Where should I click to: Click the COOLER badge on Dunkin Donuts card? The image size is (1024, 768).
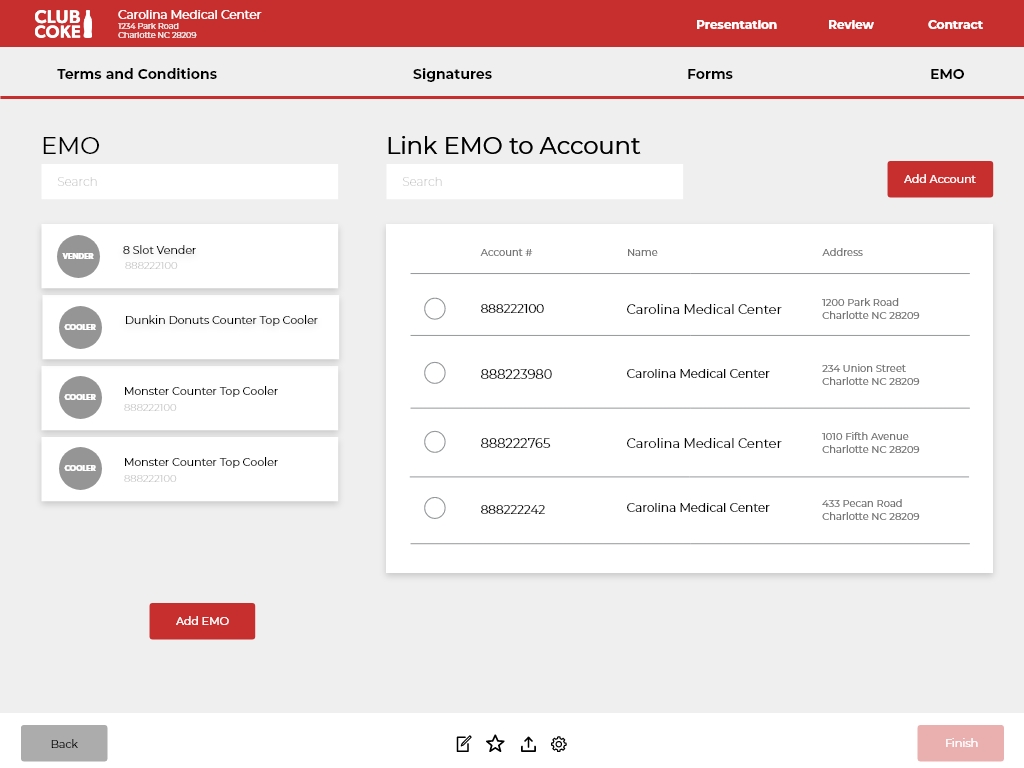coord(80,327)
